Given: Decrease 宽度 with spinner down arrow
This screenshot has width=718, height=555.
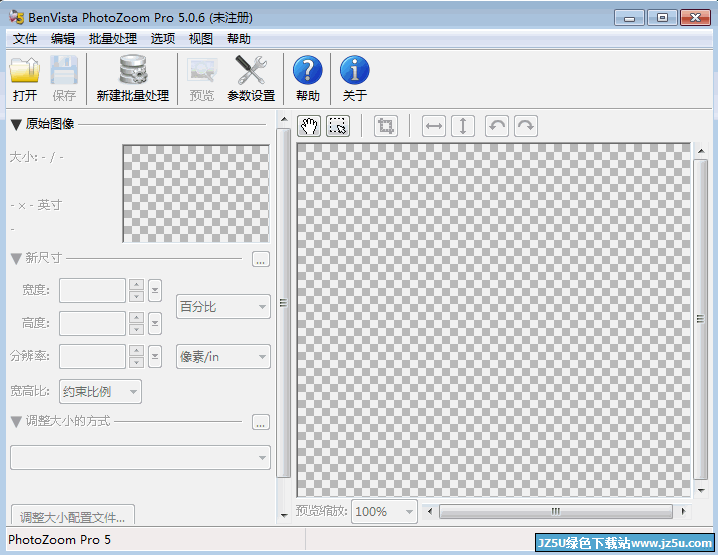Looking at the screenshot, I should coord(136,296).
